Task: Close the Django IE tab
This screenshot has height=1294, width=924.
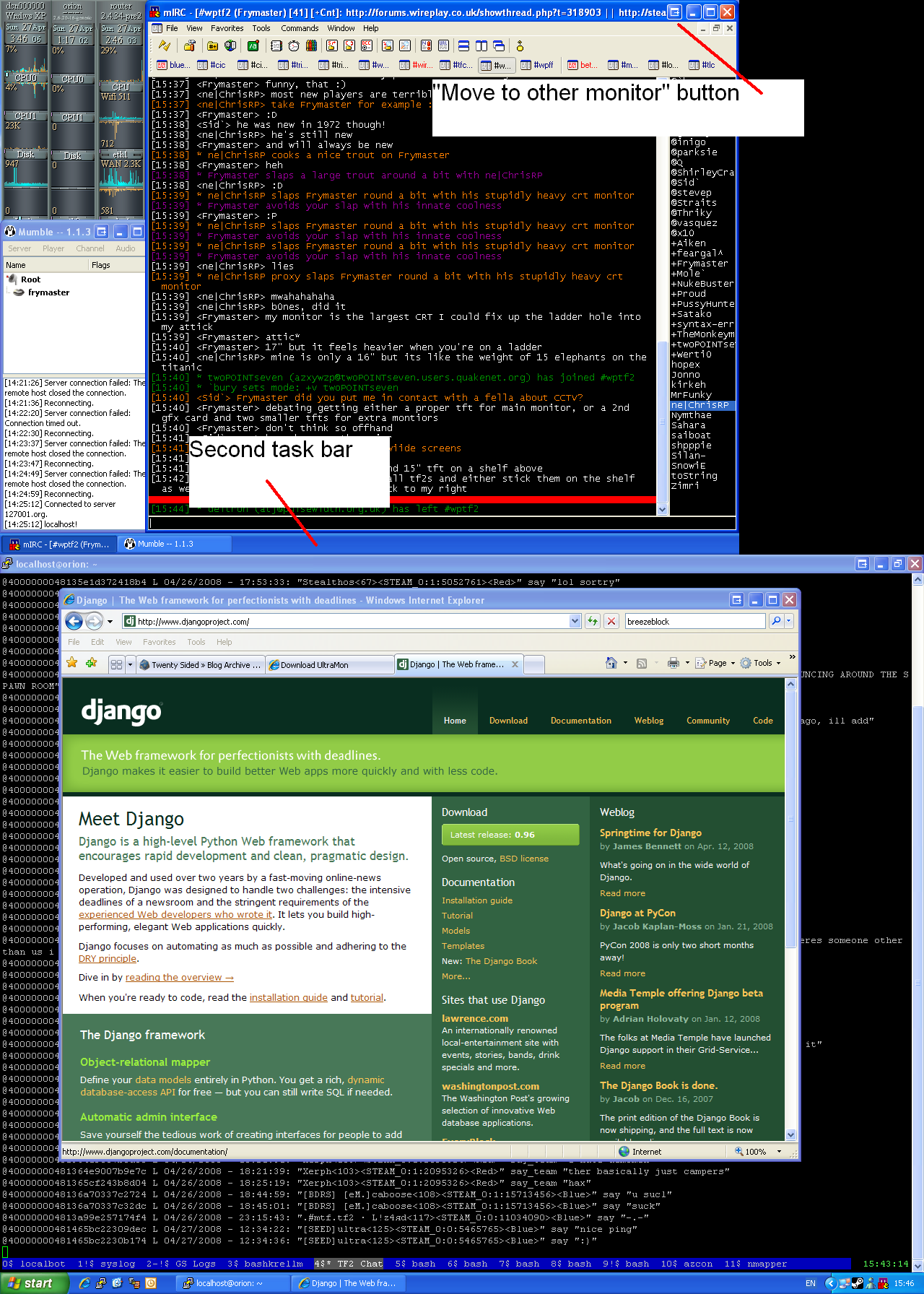Action: pyautogui.click(x=515, y=664)
